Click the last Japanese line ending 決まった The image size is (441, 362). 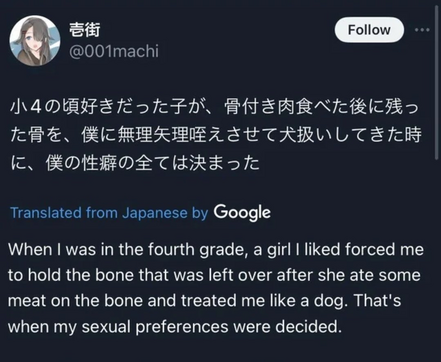pyautogui.click(x=135, y=163)
